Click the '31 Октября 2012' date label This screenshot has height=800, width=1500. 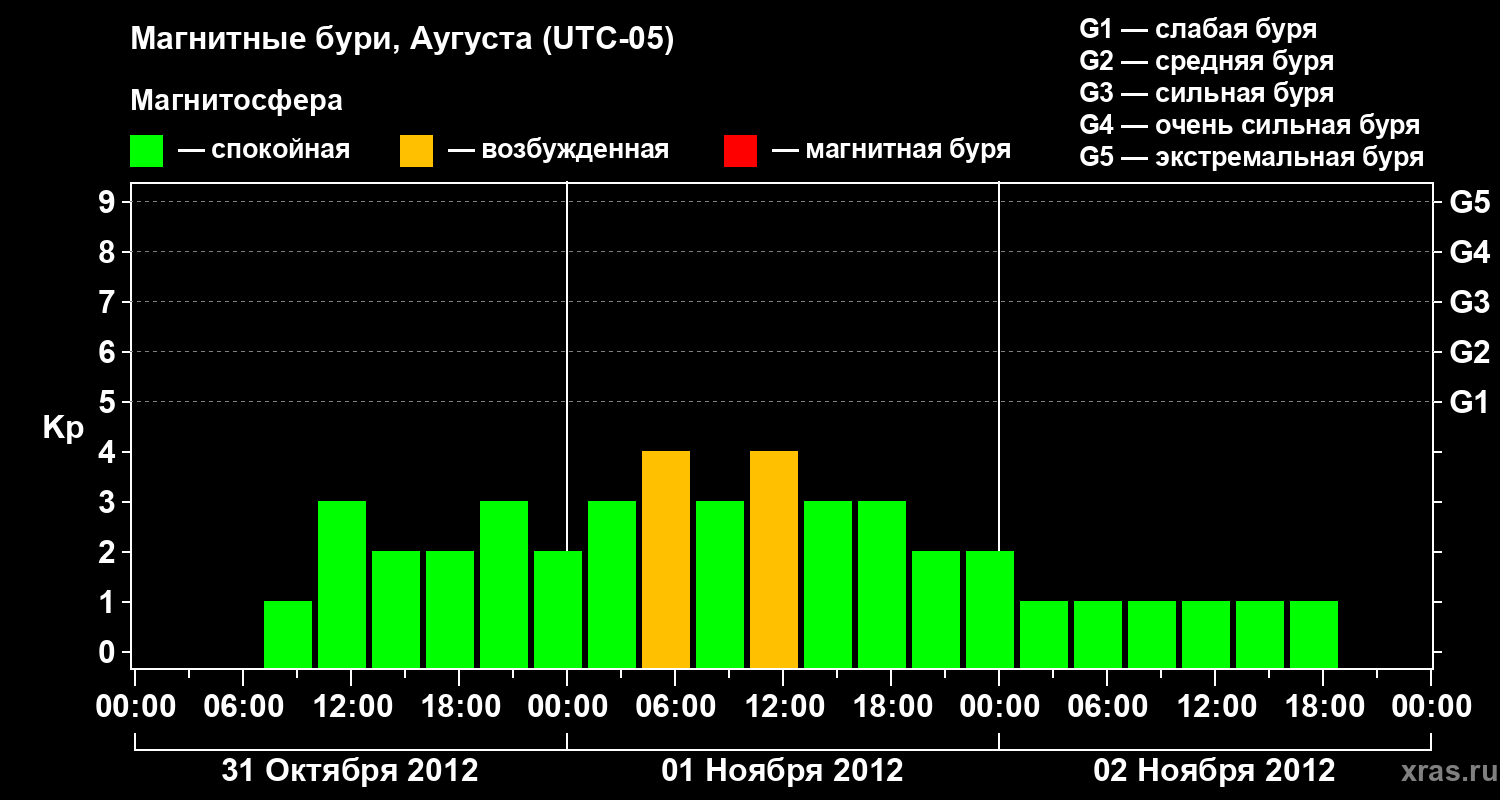coord(350,771)
